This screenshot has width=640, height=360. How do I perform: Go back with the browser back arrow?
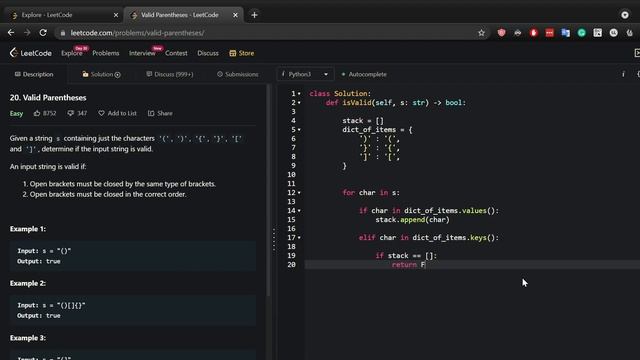(x=11, y=33)
